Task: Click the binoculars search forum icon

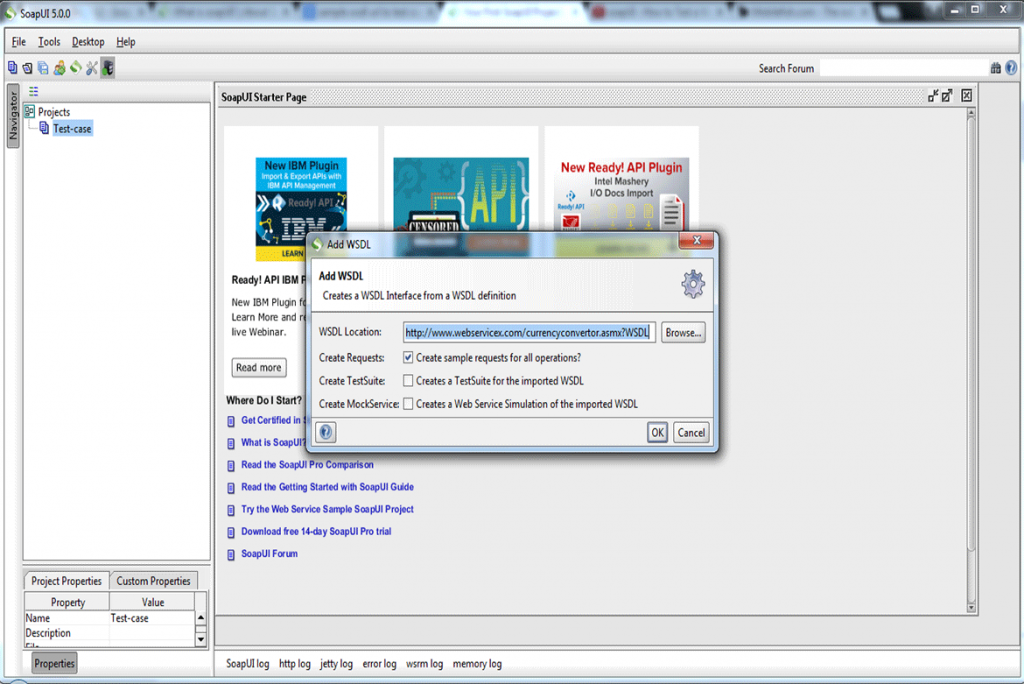Action: pos(995,68)
